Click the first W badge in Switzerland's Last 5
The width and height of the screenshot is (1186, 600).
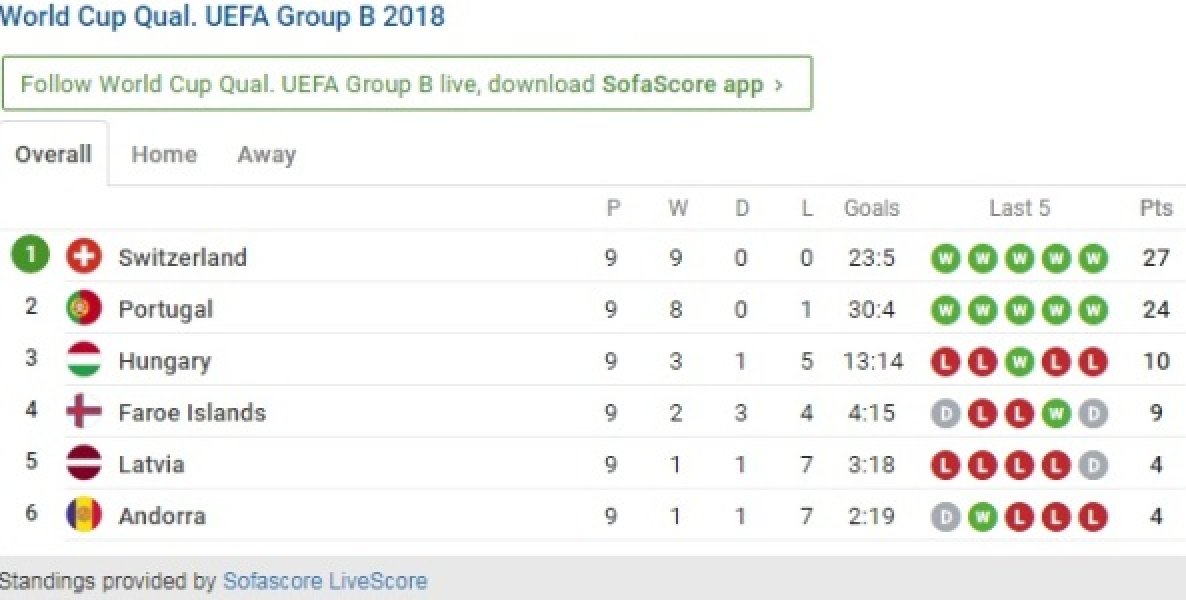pyautogui.click(x=945, y=257)
